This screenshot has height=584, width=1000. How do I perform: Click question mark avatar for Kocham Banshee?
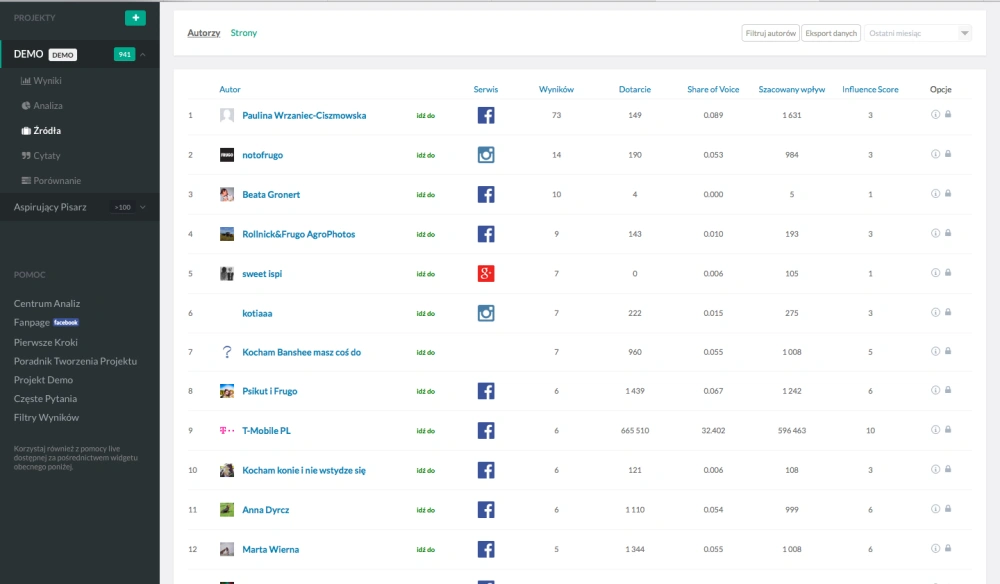click(x=227, y=352)
